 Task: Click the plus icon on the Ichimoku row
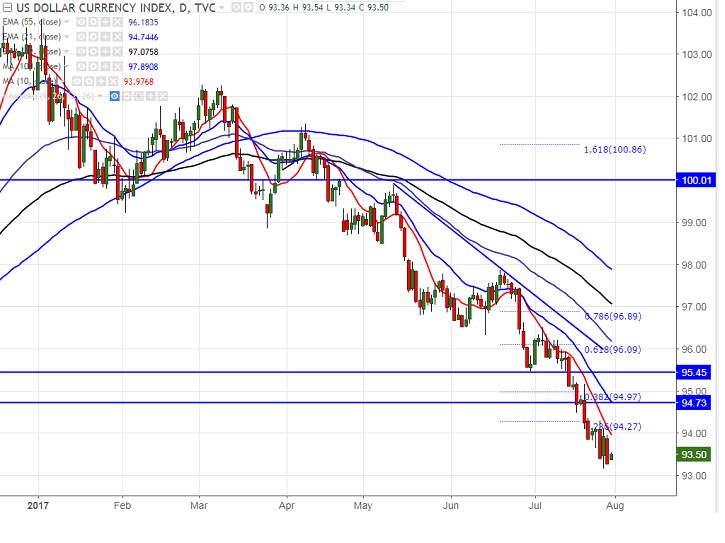(x=151, y=96)
